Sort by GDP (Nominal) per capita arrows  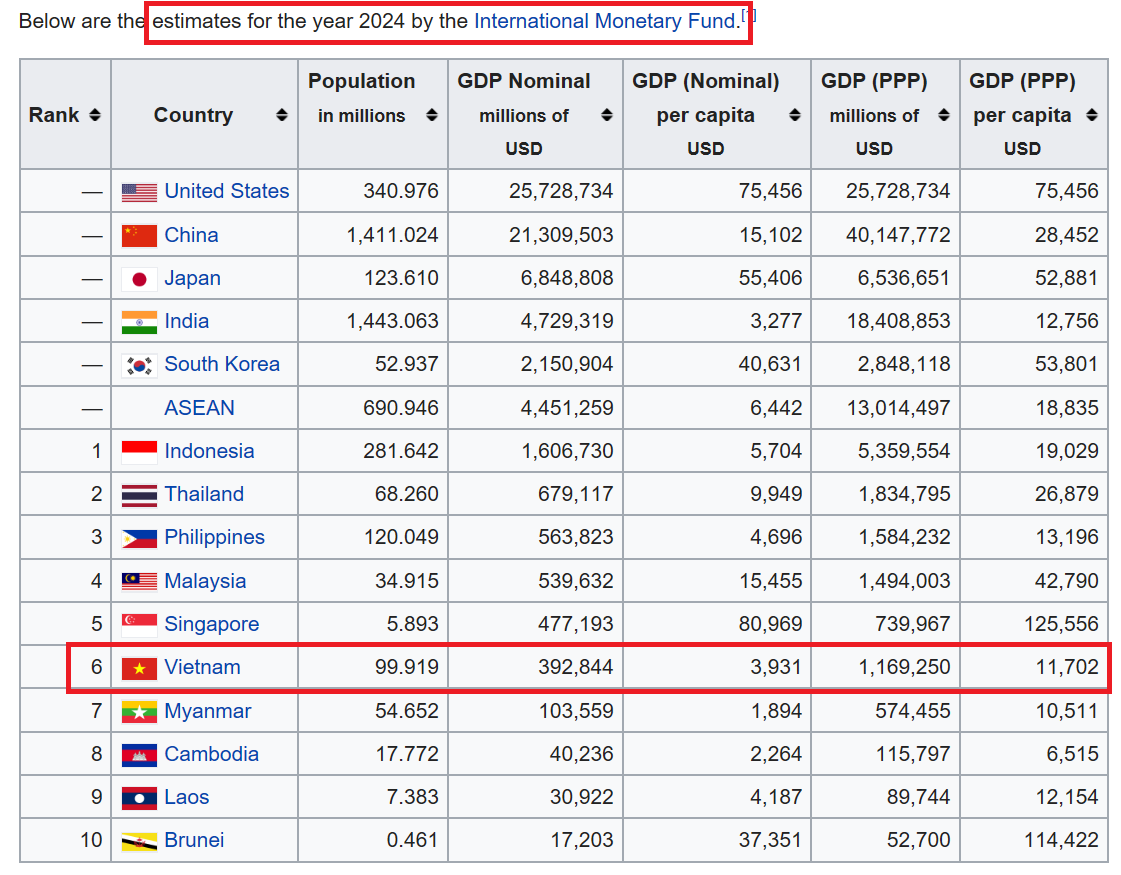pyautogui.click(x=795, y=115)
